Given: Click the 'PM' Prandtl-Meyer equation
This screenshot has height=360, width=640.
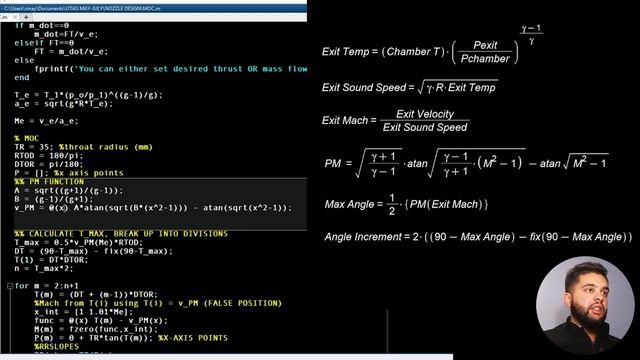Looking at the screenshot, I should pos(467,163).
